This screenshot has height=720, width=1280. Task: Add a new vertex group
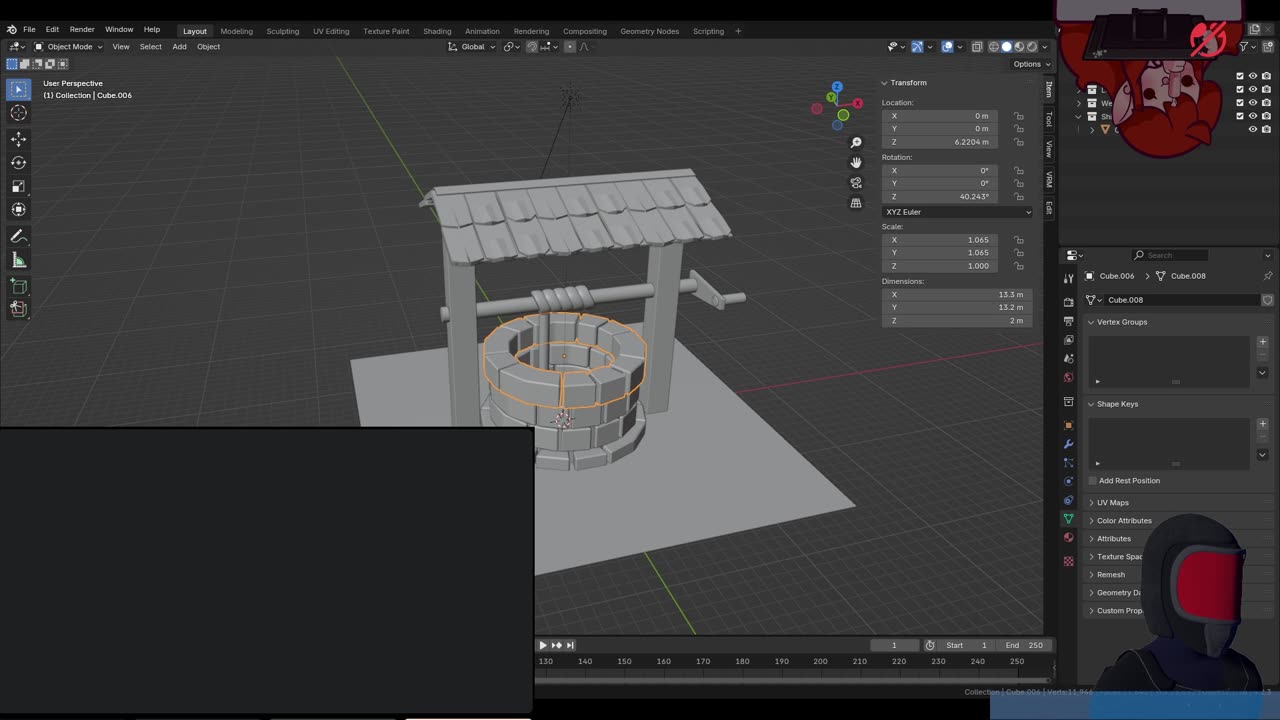pos(1262,342)
